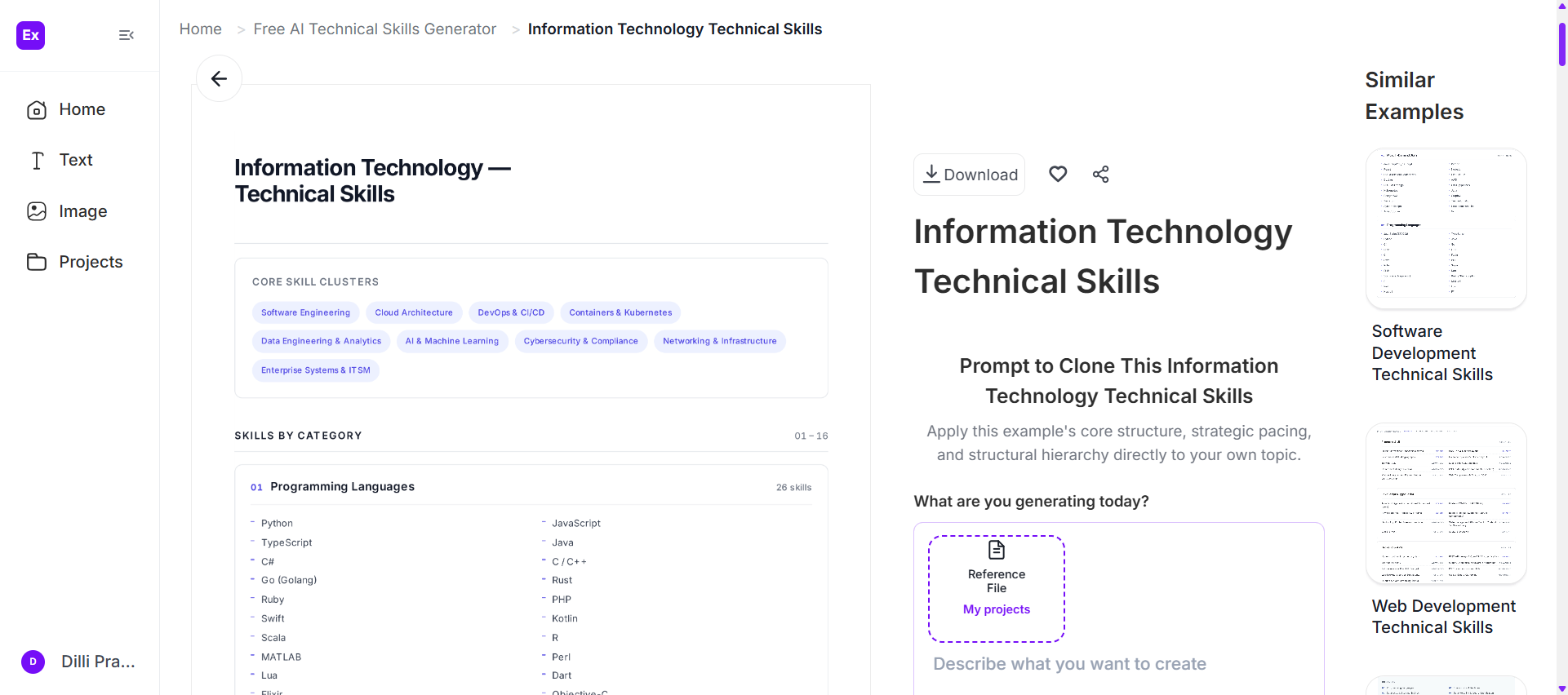This screenshot has height=695, width=1568.
Task: Click the Networking & Infrastructure tag
Action: coord(720,341)
